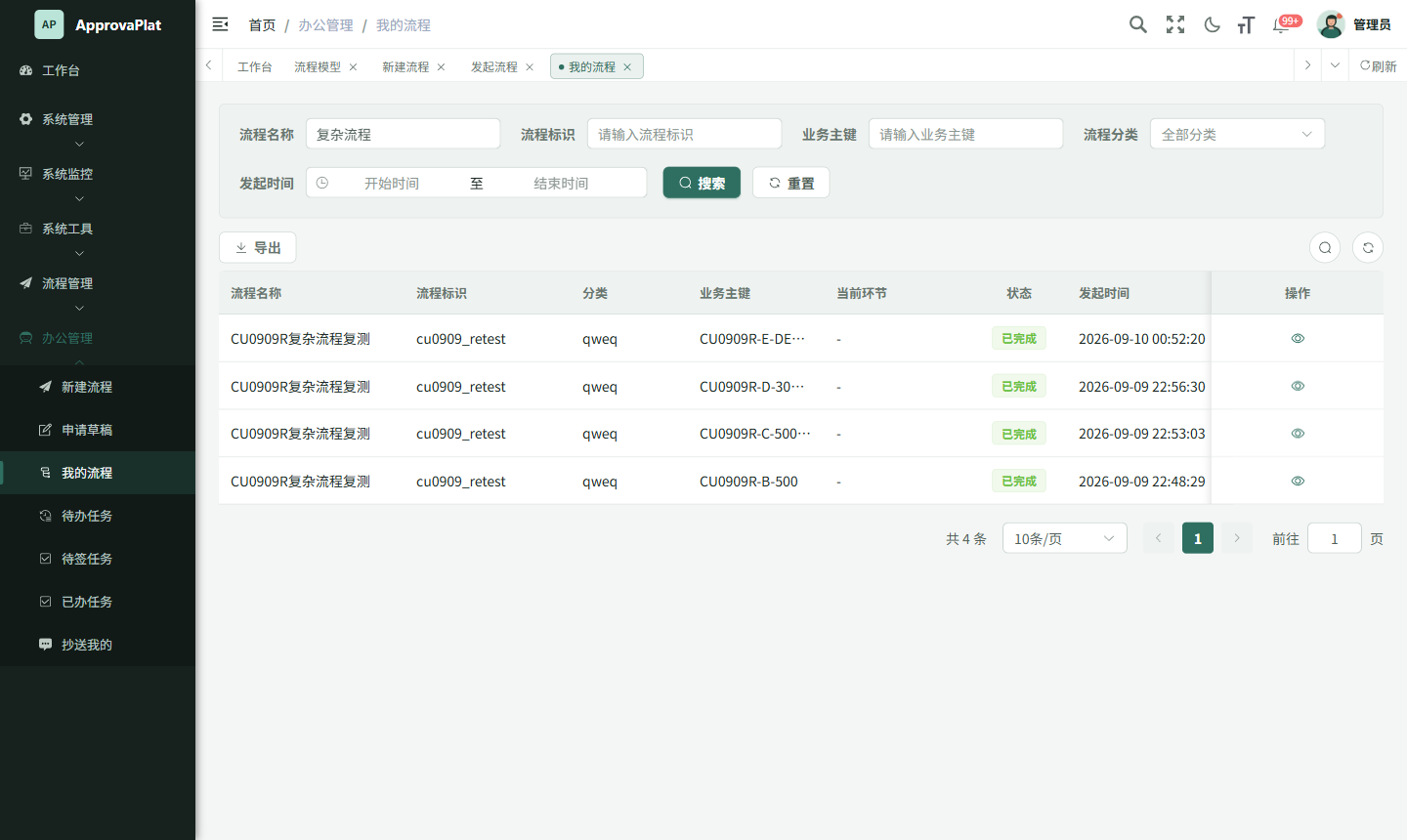
Task: Open the header search magnifier icon
Action: pos(1138,24)
